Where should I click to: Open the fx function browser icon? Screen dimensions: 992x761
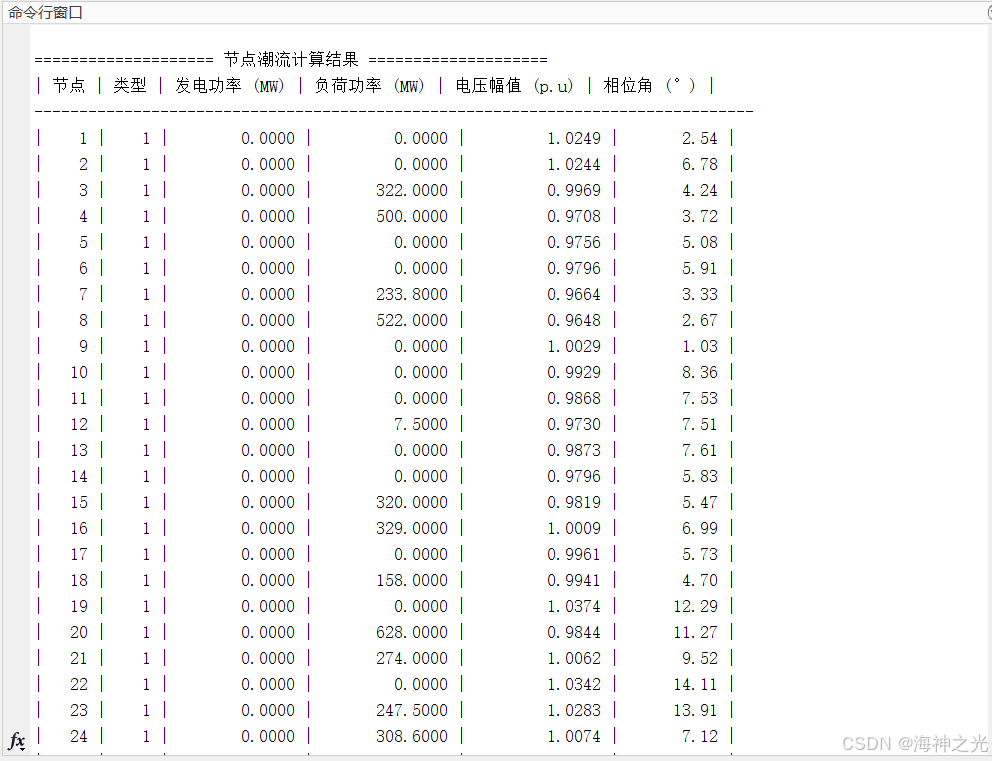(x=16, y=740)
